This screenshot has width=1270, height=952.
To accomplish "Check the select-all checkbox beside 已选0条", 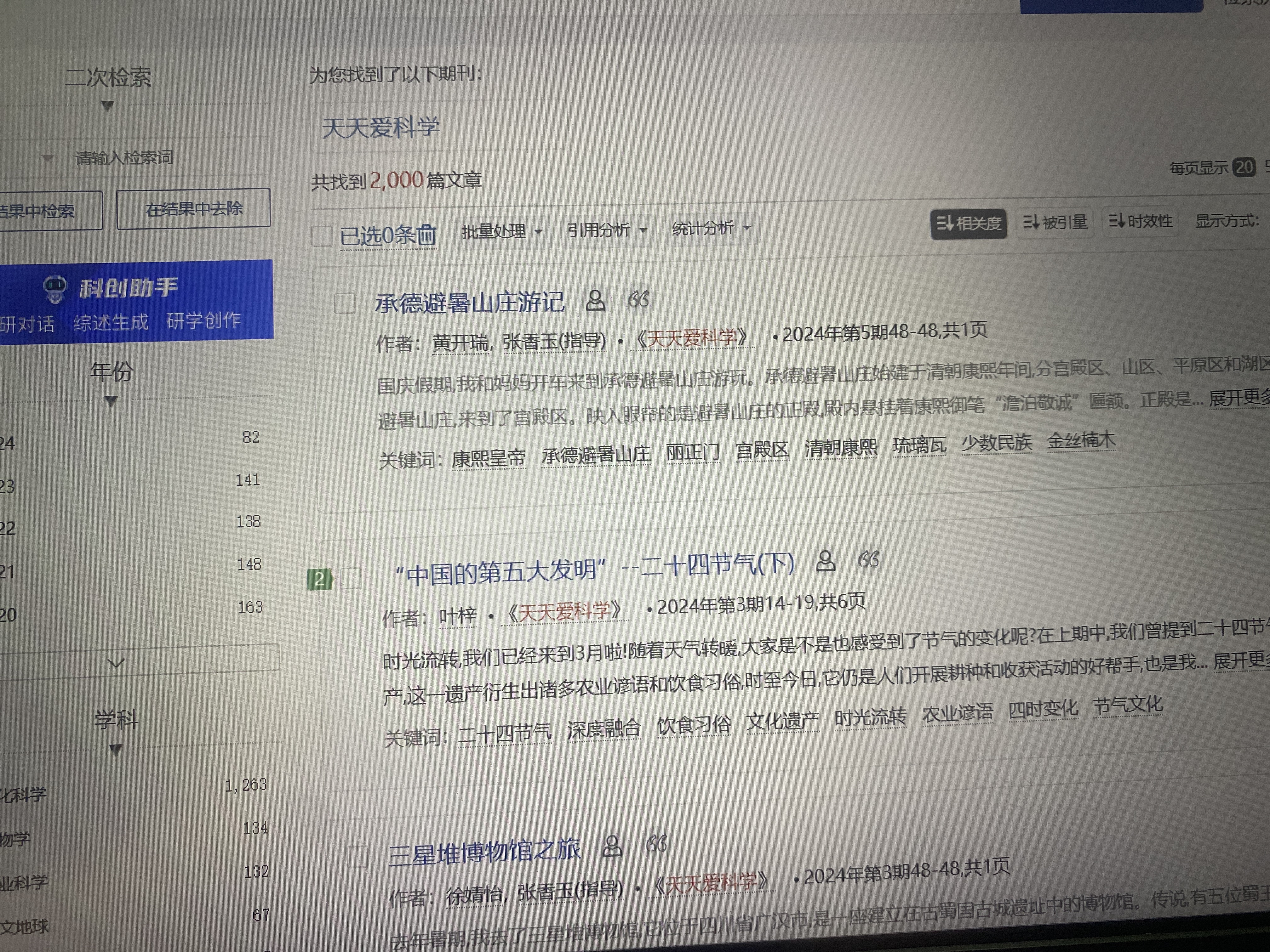I will click(322, 236).
